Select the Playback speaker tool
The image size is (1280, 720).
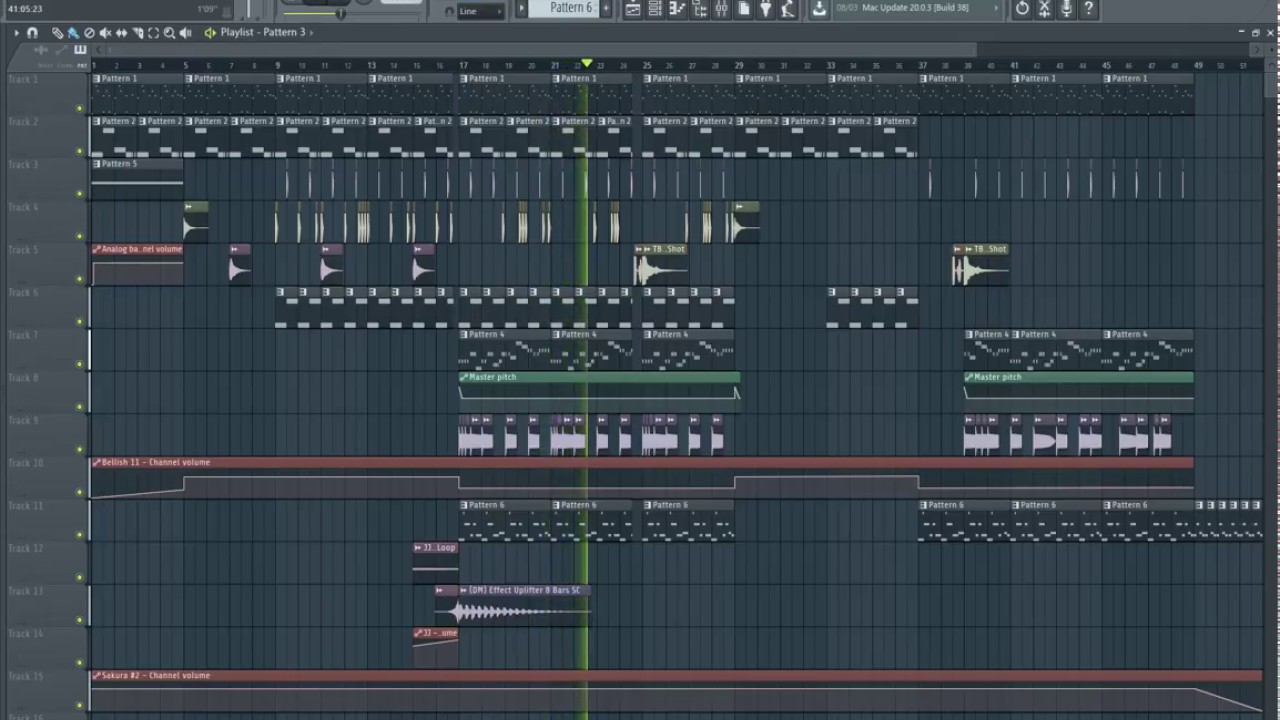[185, 33]
